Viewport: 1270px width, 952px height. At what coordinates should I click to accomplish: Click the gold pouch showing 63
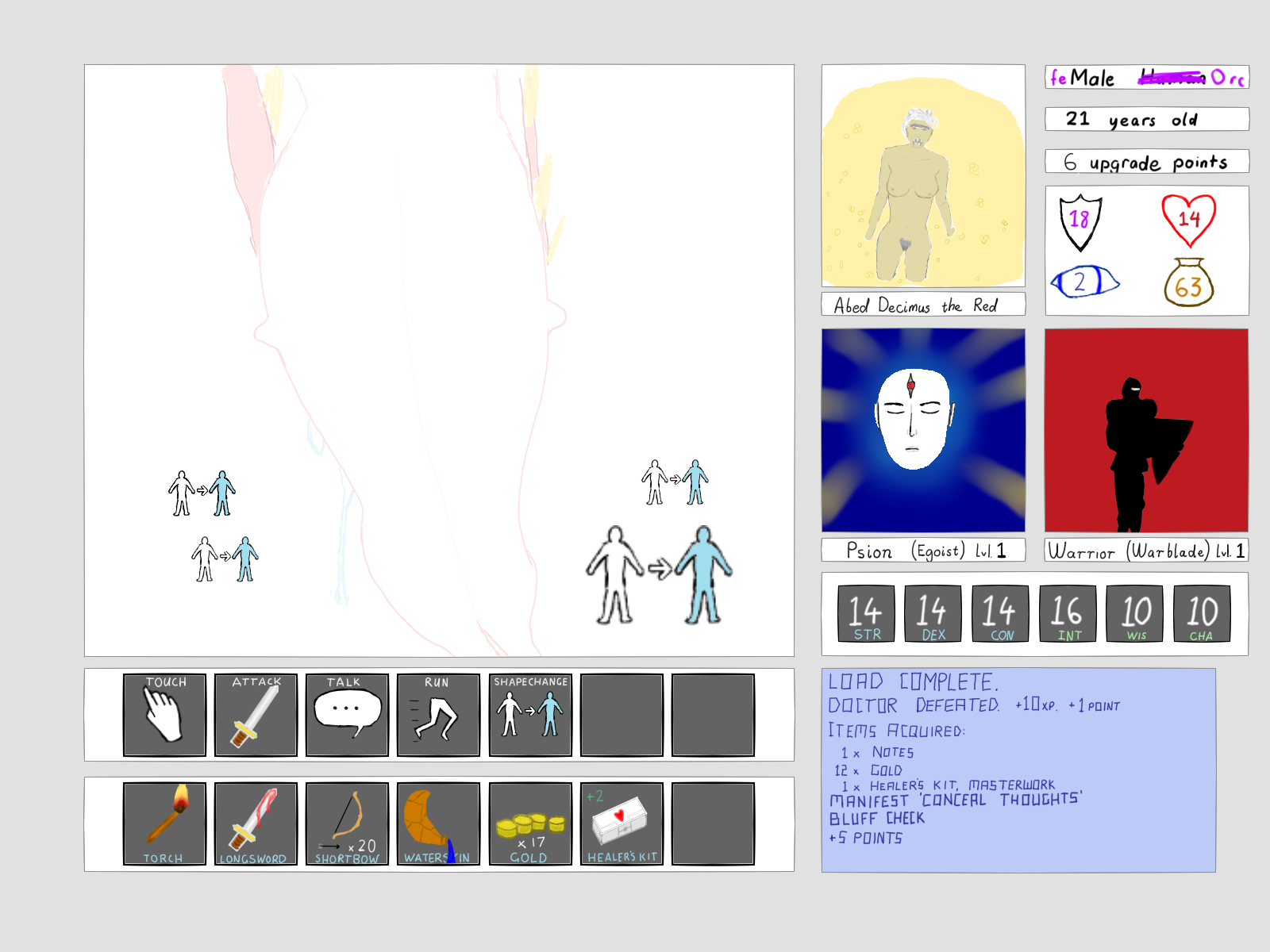click(1188, 283)
